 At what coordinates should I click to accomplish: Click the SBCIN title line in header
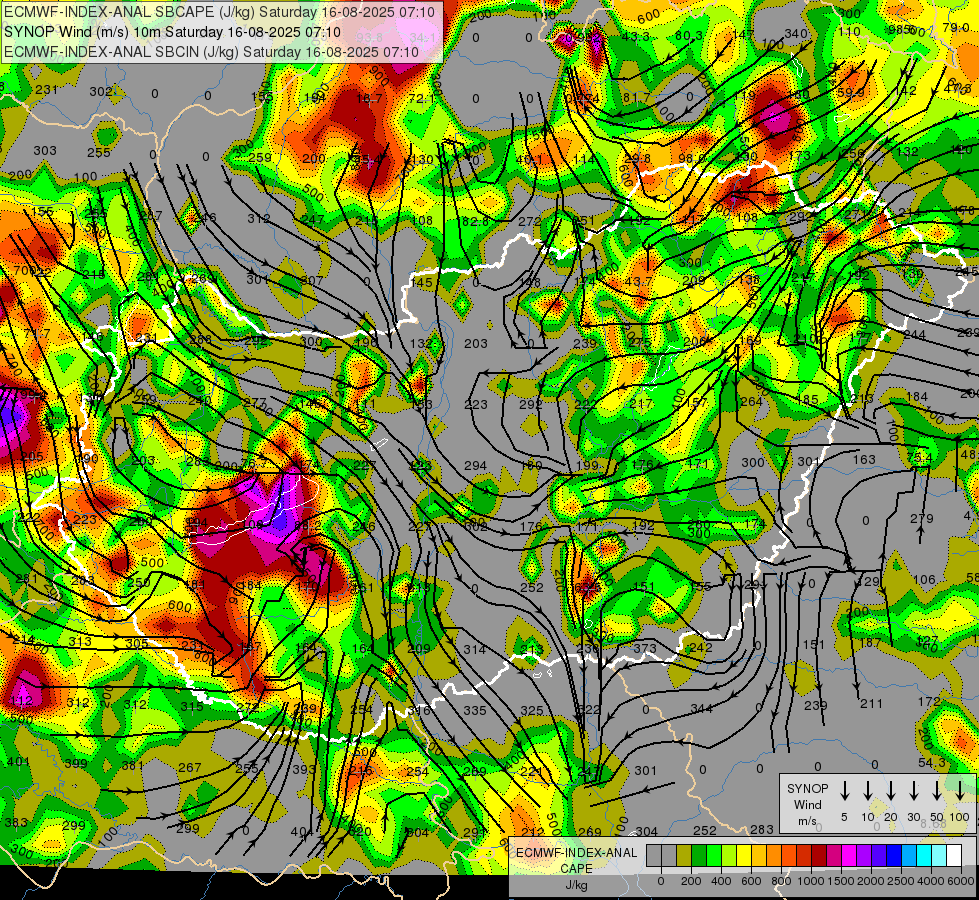click(211, 52)
